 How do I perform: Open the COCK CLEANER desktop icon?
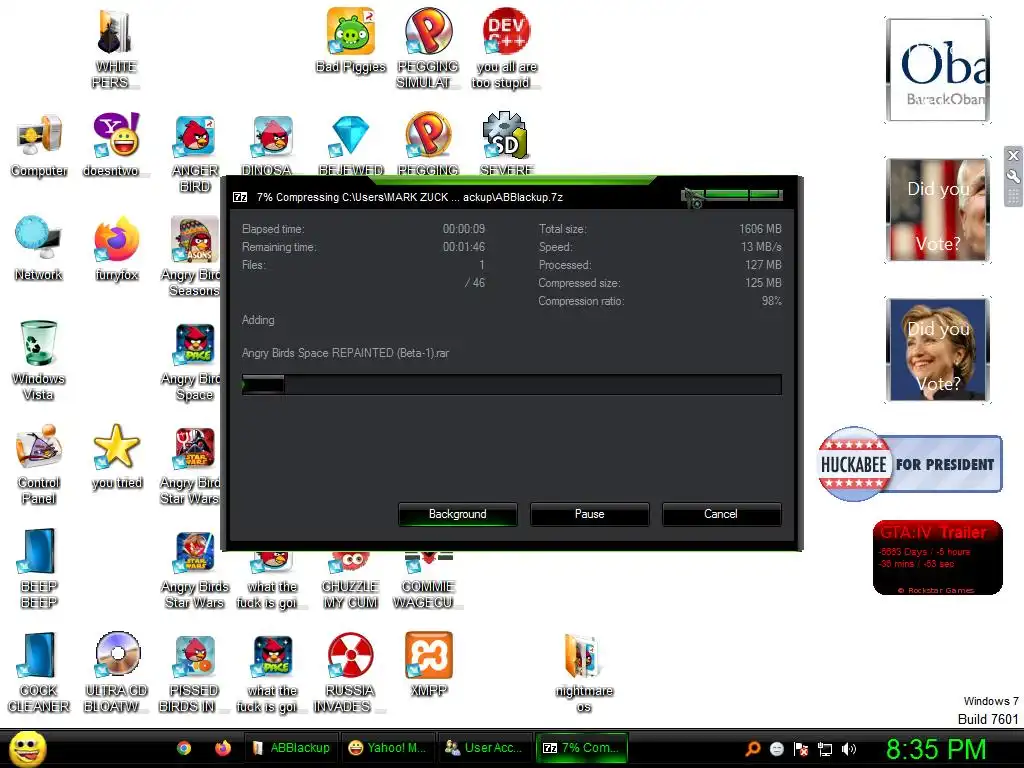[39, 673]
